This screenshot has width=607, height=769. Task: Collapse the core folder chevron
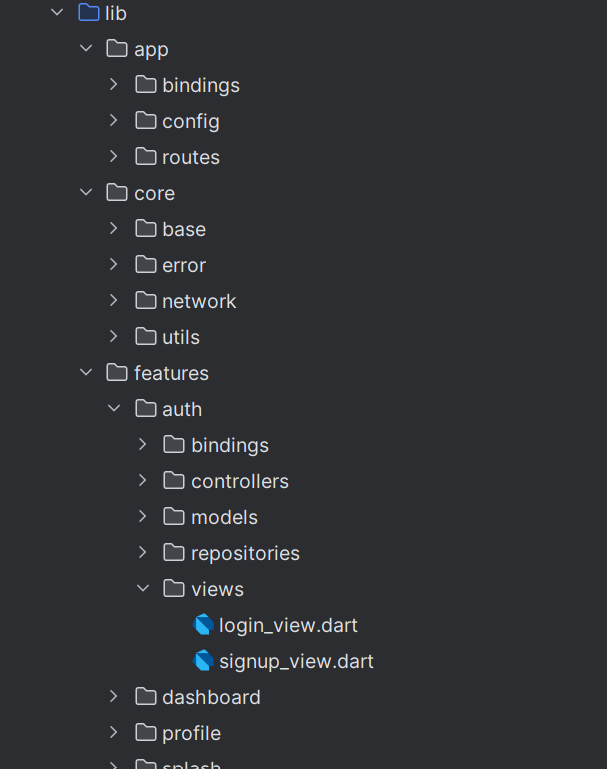pos(86,192)
